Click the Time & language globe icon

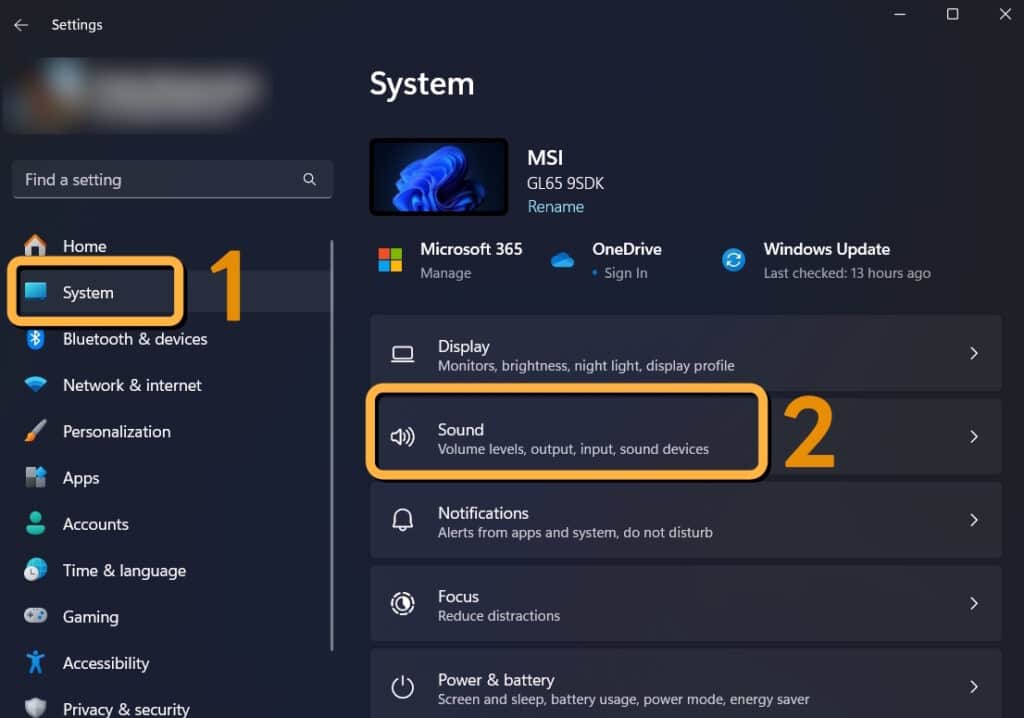point(35,570)
